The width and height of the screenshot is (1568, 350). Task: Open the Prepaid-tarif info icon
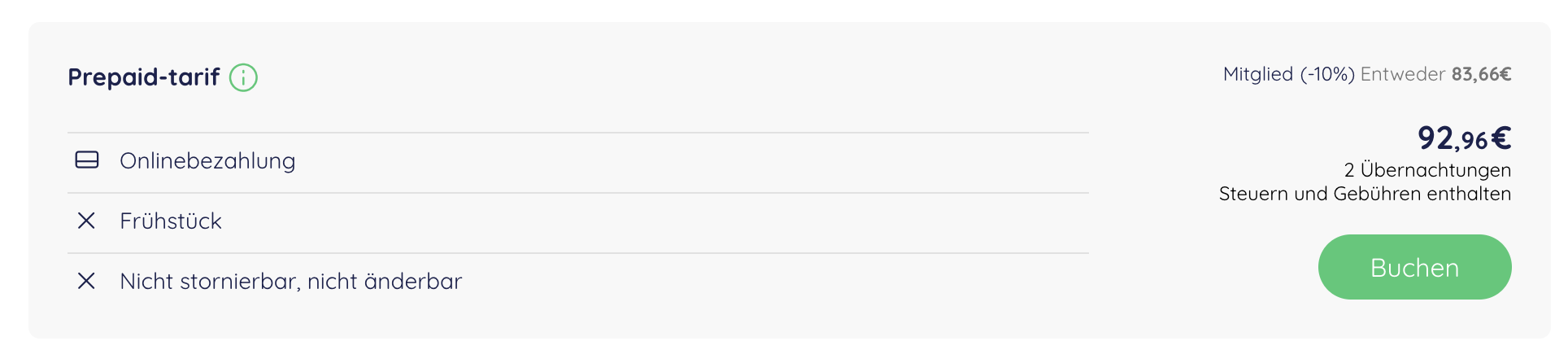(243, 77)
